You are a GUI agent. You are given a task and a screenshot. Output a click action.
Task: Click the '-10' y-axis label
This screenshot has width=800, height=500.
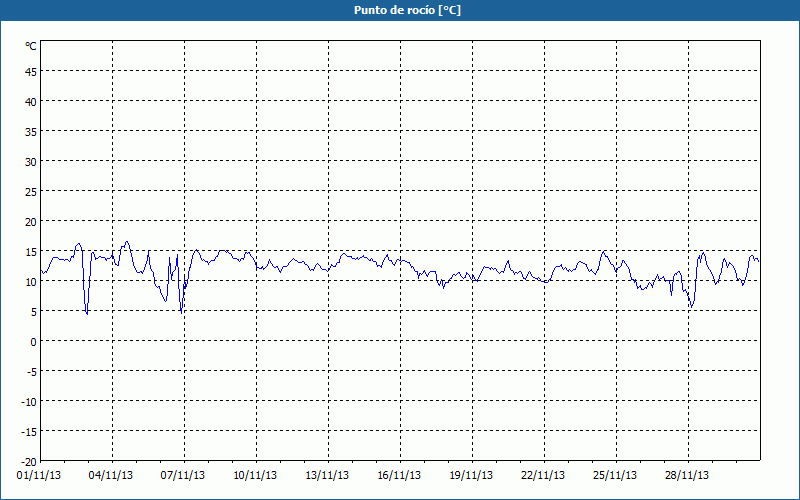click(x=29, y=402)
